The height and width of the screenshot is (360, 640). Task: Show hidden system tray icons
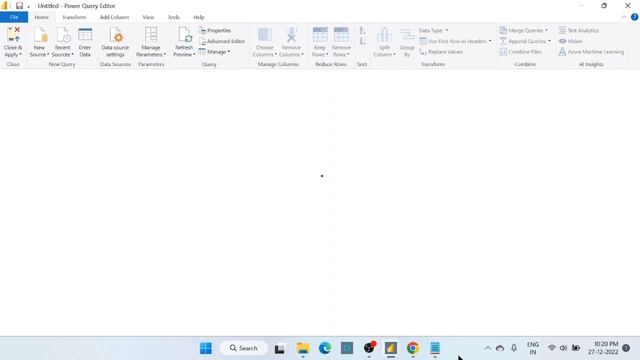click(x=488, y=348)
